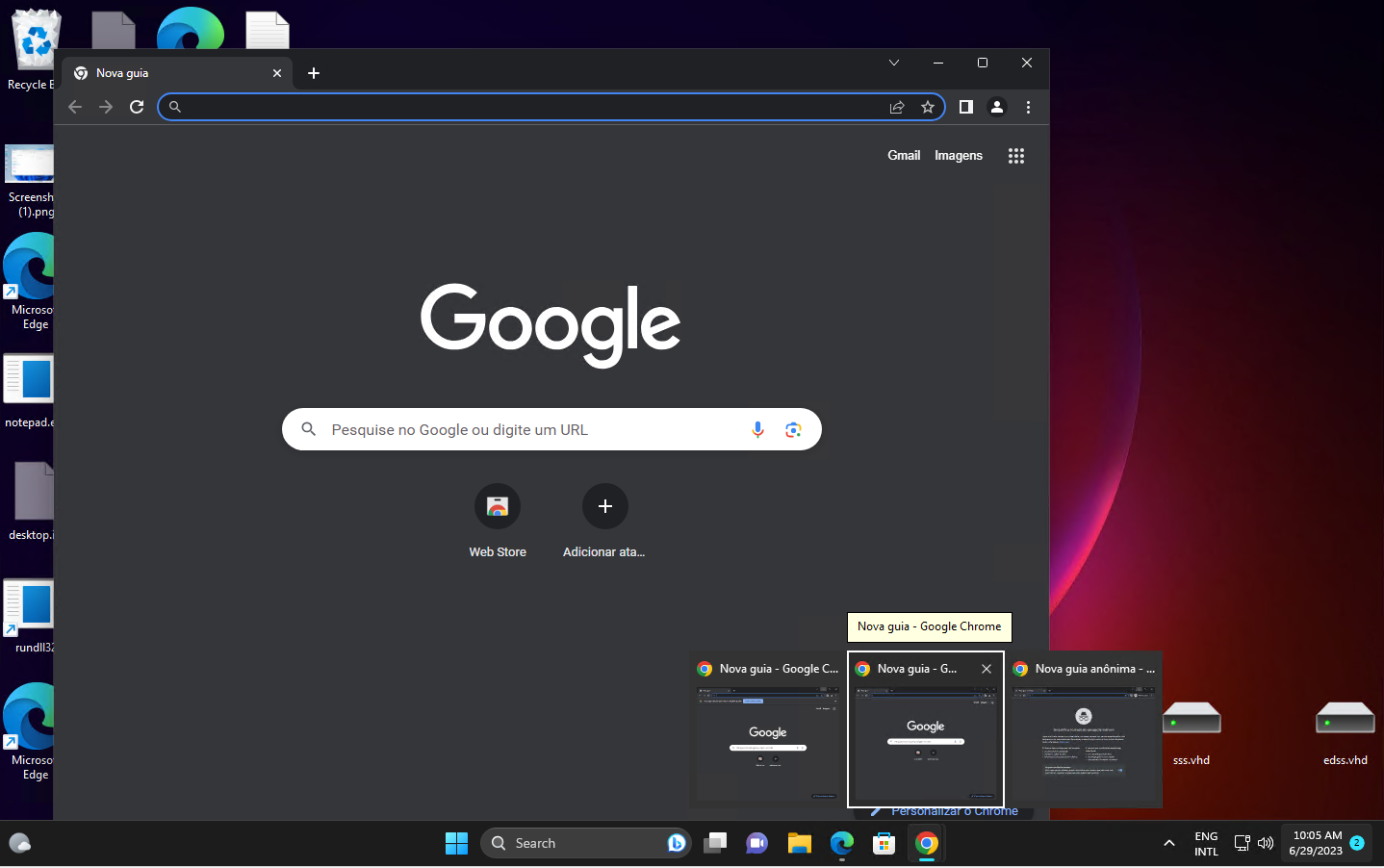Open the Gmail link

click(x=904, y=155)
